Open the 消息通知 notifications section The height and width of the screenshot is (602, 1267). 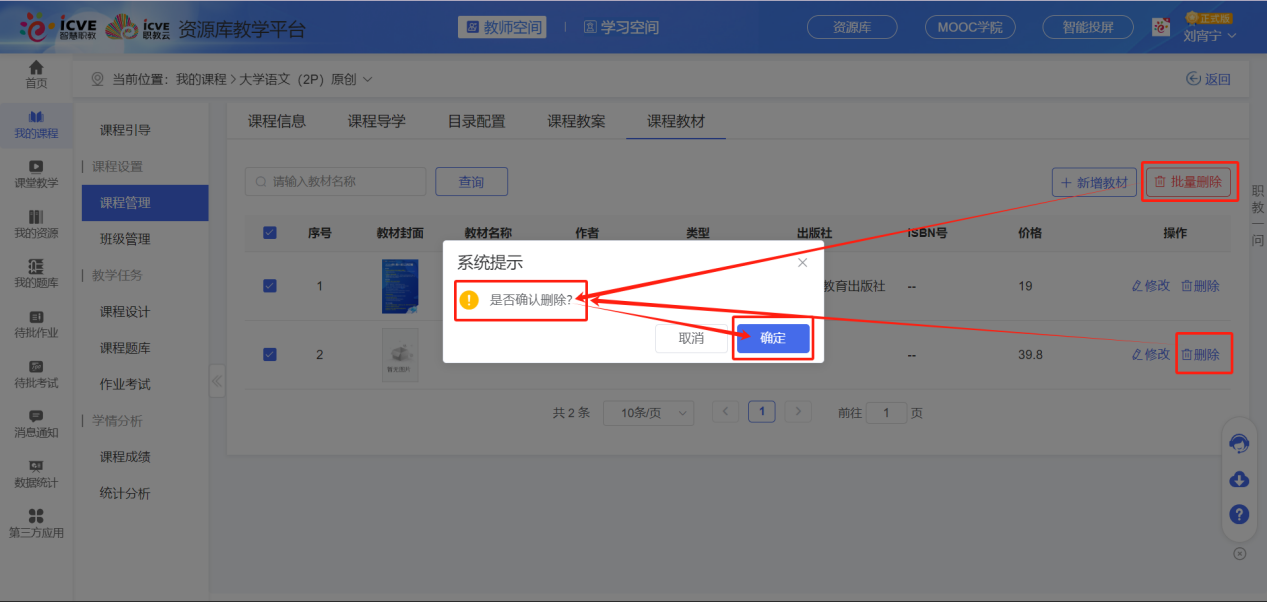click(36, 421)
